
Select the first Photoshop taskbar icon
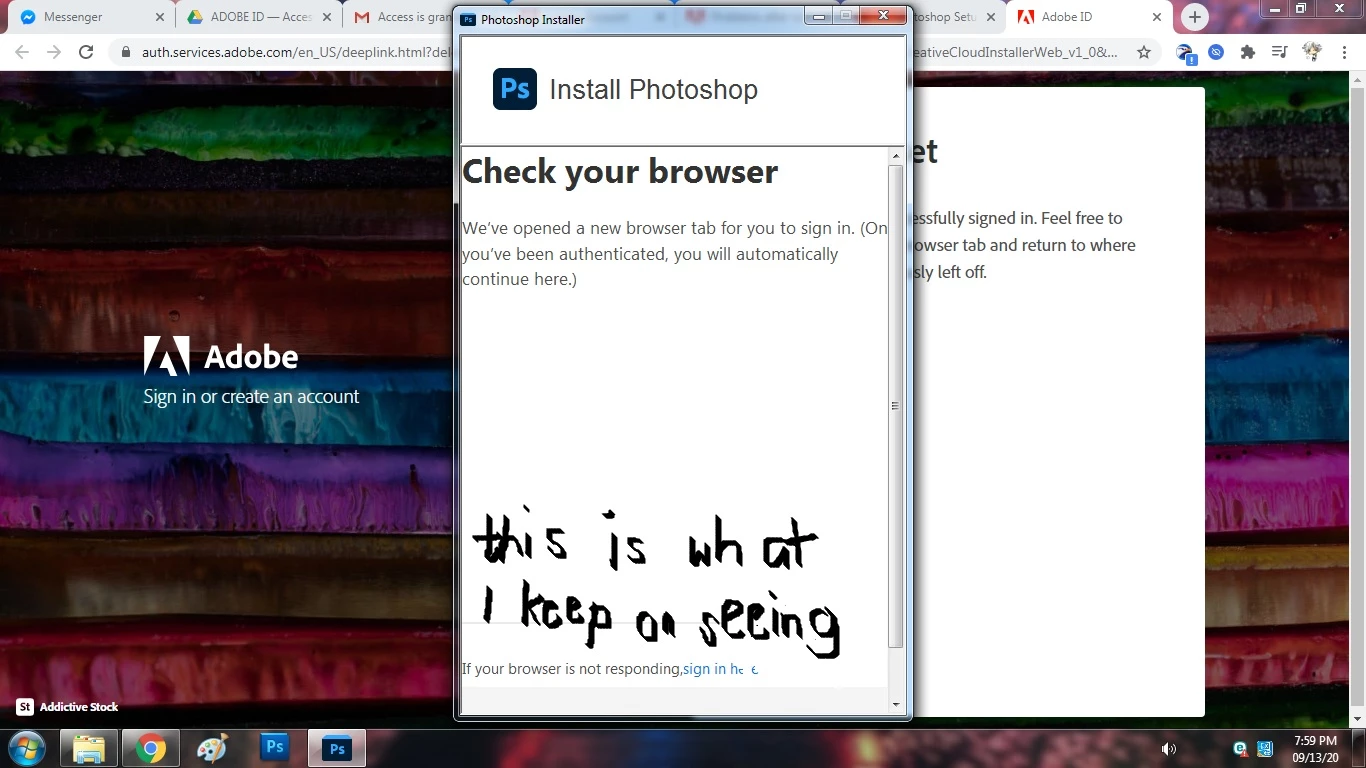(274, 747)
